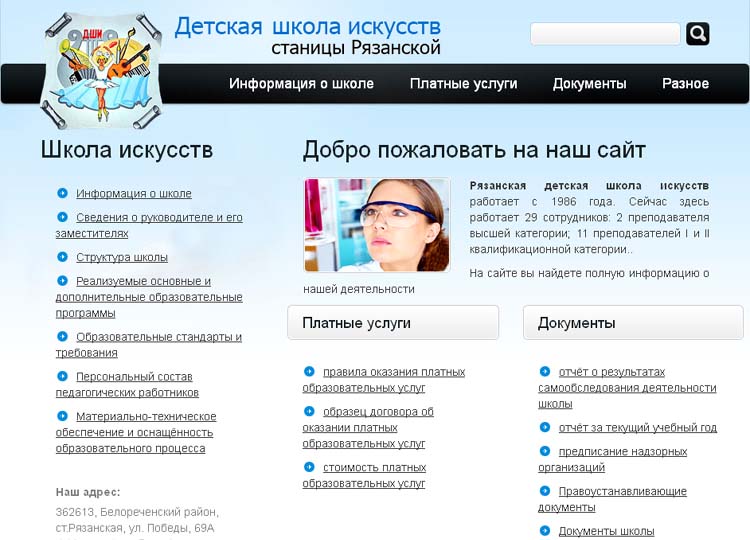
Task: Open the 'Разное' navigation menu item
Action: coord(685,84)
